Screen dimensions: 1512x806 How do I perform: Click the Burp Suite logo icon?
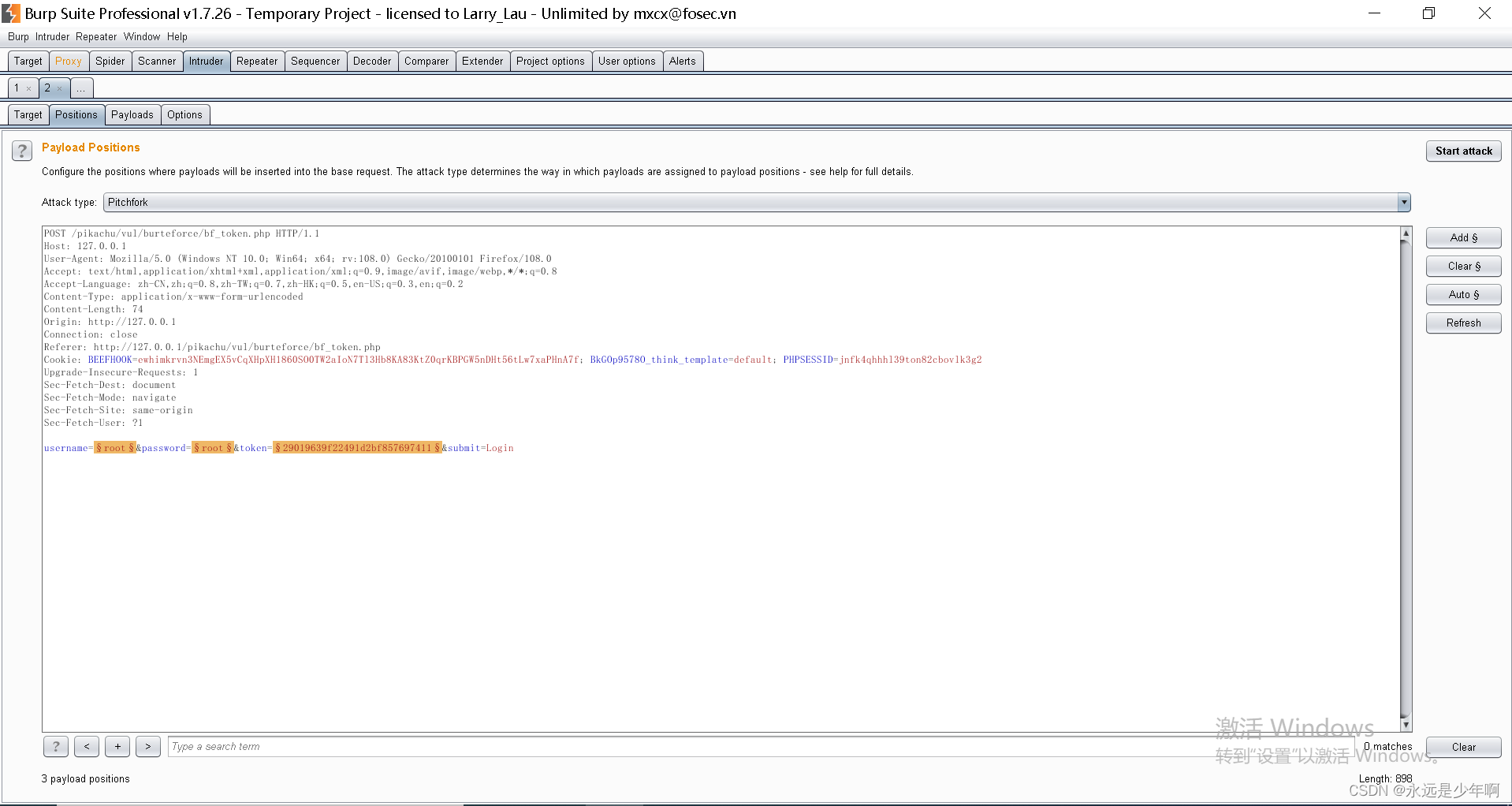point(11,13)
